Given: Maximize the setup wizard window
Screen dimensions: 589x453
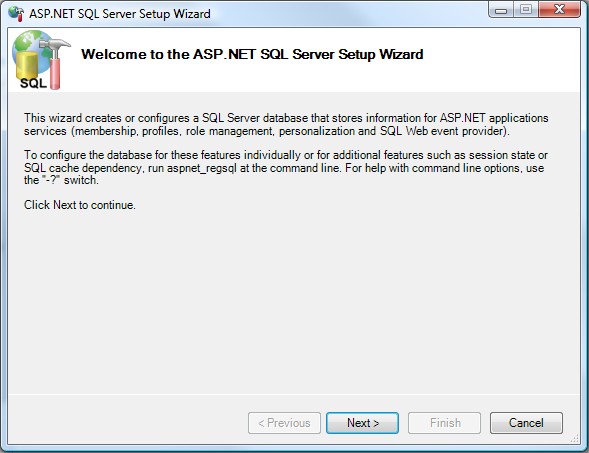Looking at the screenshot, I should (x=526, y=9).
